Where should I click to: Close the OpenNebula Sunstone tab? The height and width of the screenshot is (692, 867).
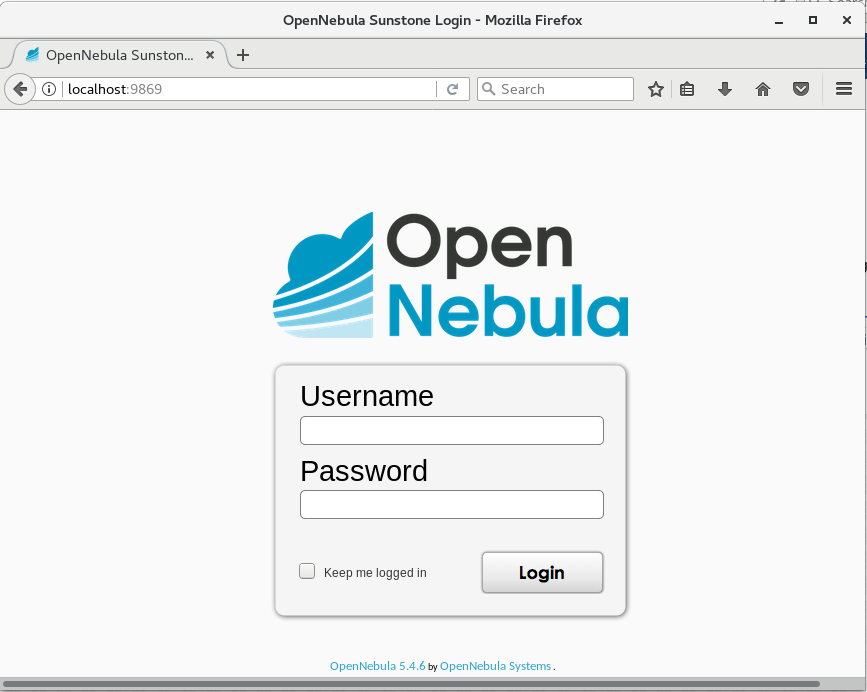[210, 55]
